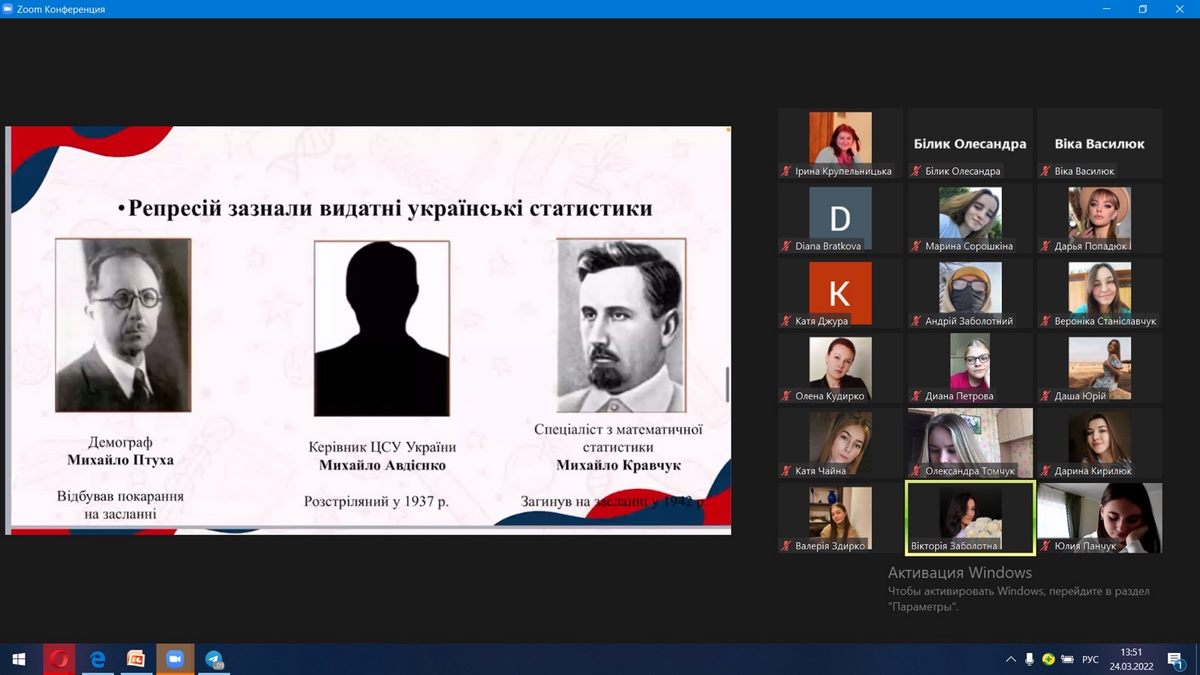This screenshot has height=675, width=1200.
Task: Open the notification center icon
Action: coord(1176,659)
